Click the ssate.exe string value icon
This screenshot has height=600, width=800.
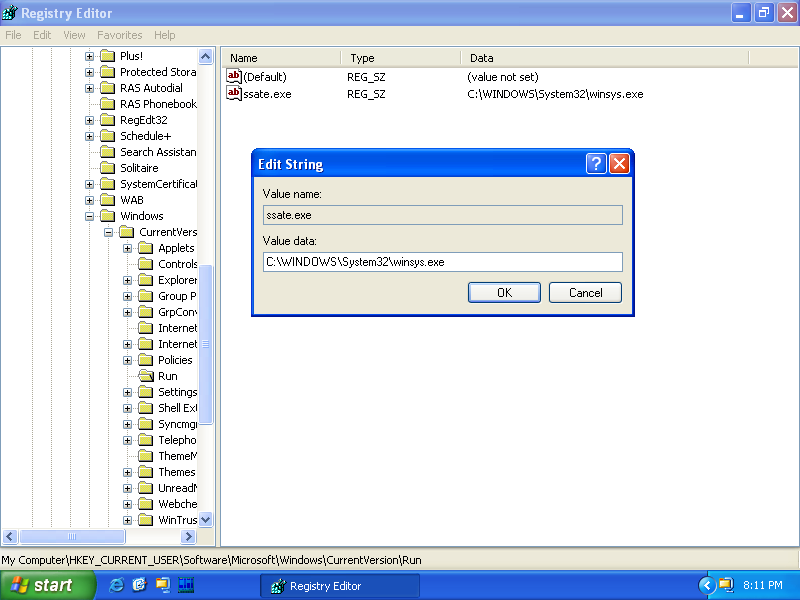pyautogui.click(x=234, y=94)
